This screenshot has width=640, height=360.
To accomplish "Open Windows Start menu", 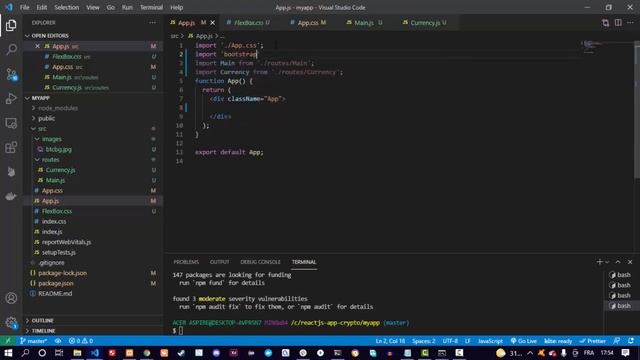I will [x=8, y=353].
